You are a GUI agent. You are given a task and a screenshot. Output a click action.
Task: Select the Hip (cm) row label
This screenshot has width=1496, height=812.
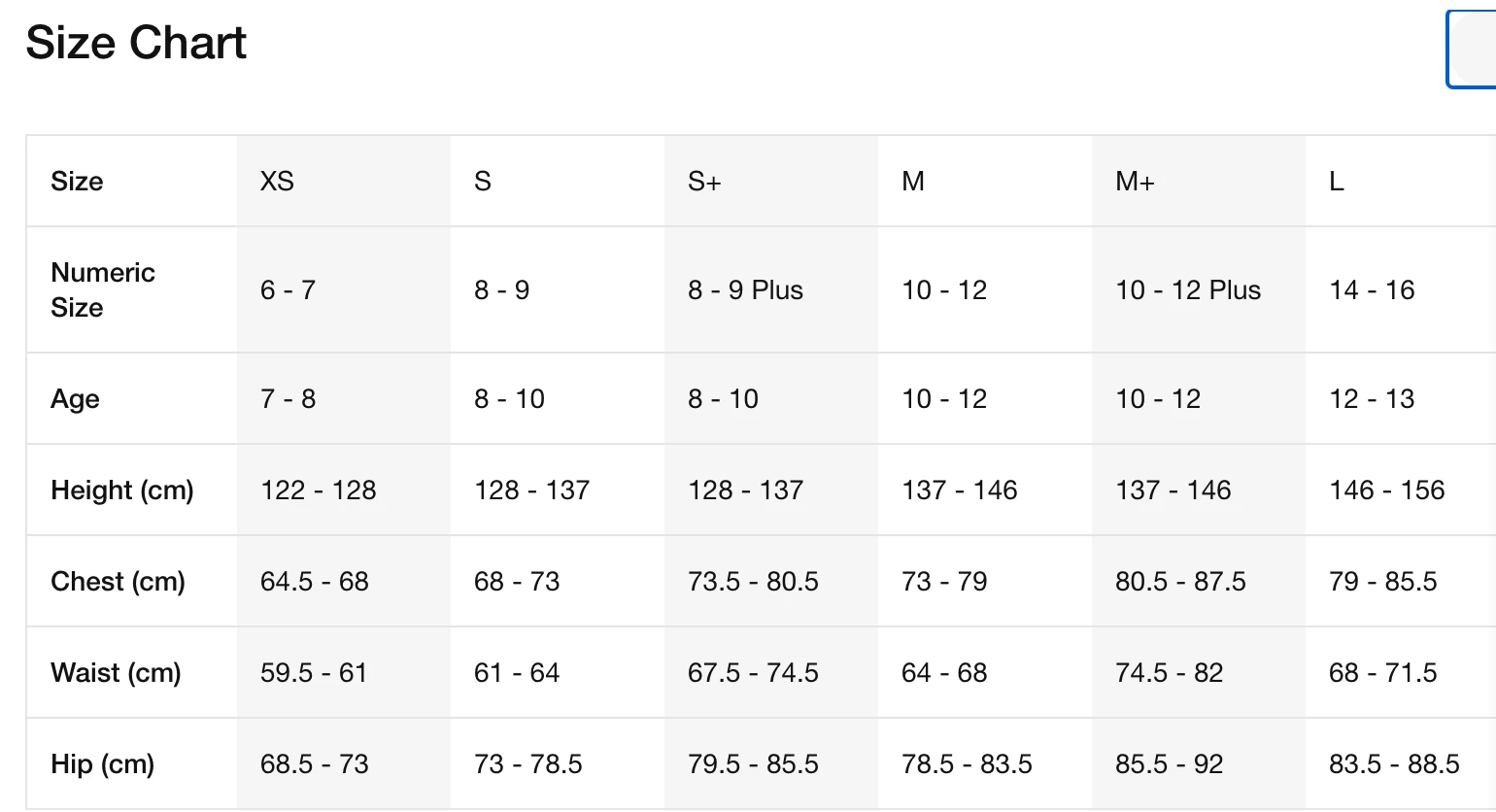[102, 764]
